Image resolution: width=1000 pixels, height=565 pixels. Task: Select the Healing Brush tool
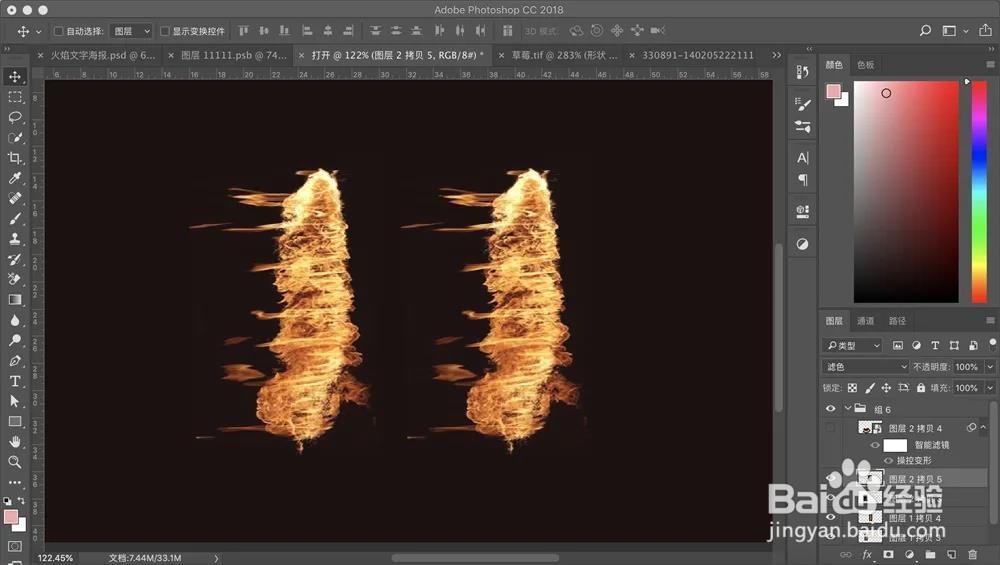(x=15, y=198)
